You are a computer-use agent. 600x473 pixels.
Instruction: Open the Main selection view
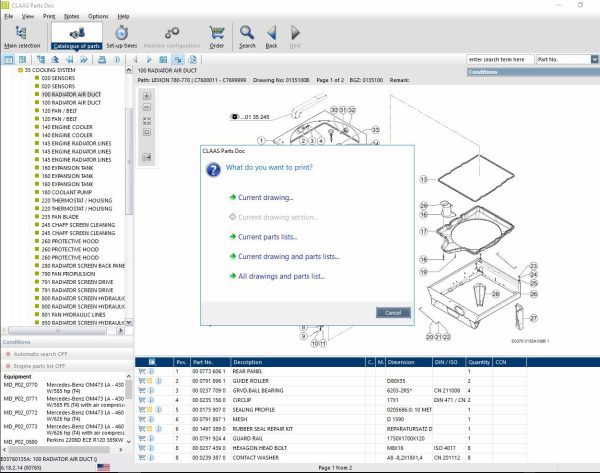click(22, 37)
